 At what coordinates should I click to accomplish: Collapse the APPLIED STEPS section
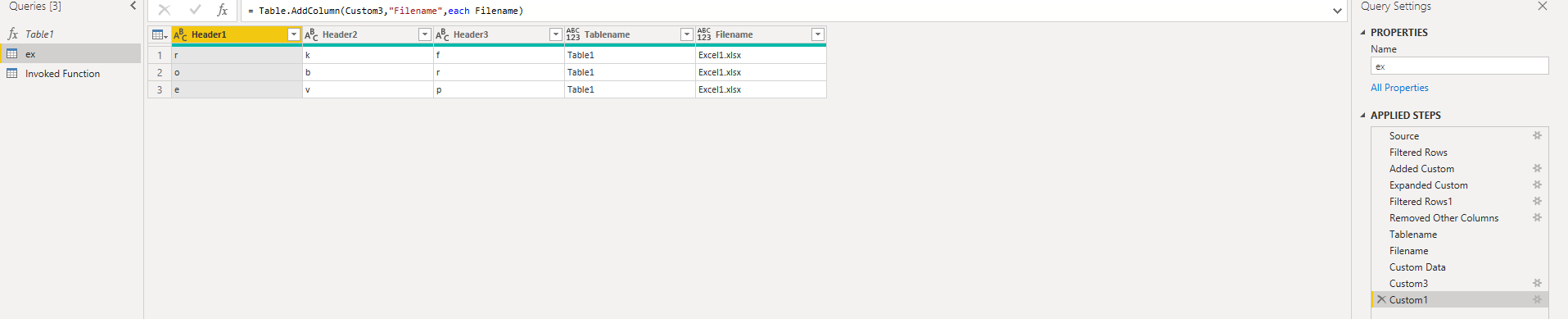click(1363, 116)
